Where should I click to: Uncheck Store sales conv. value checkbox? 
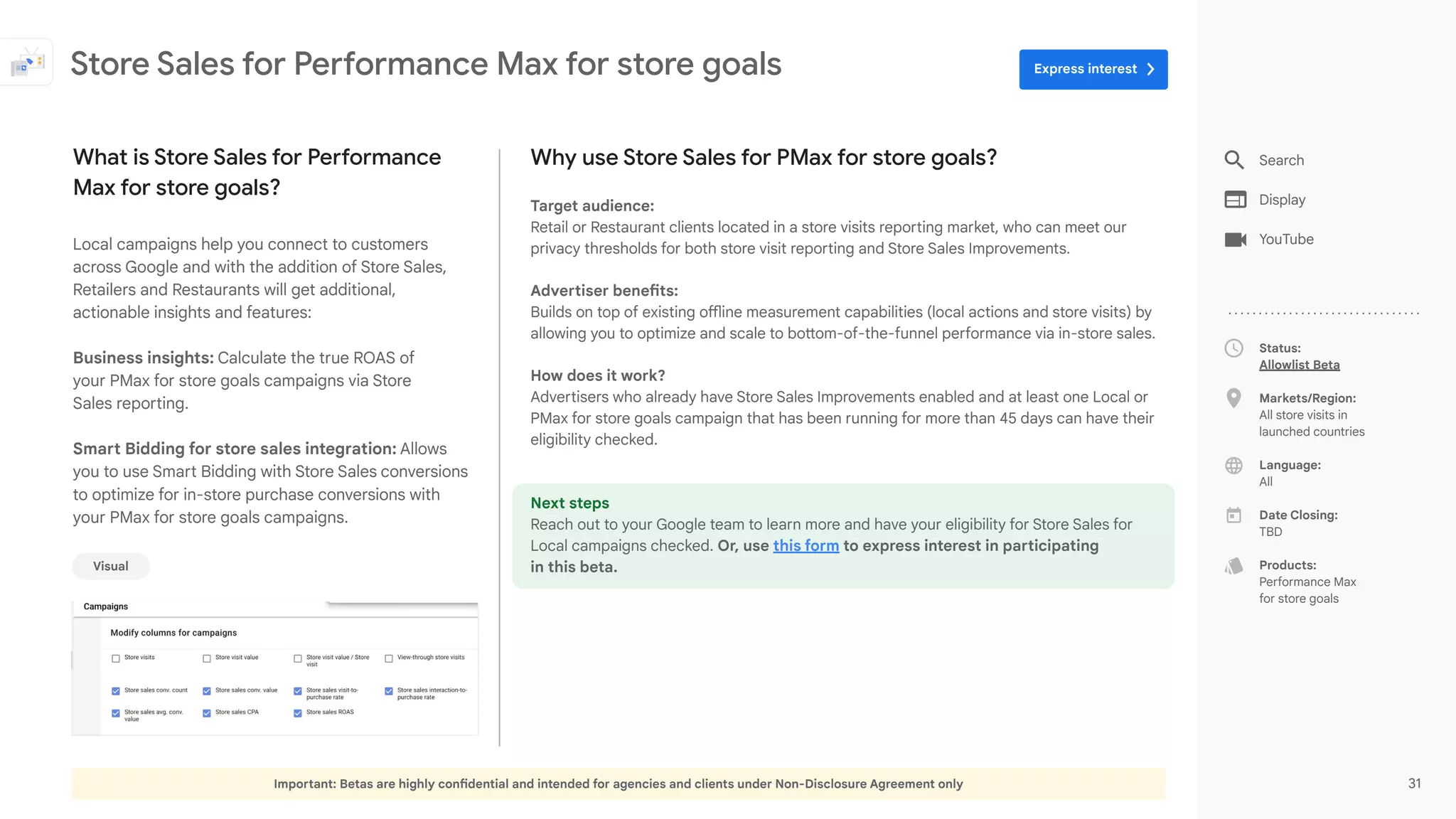[x=207, y=691]
